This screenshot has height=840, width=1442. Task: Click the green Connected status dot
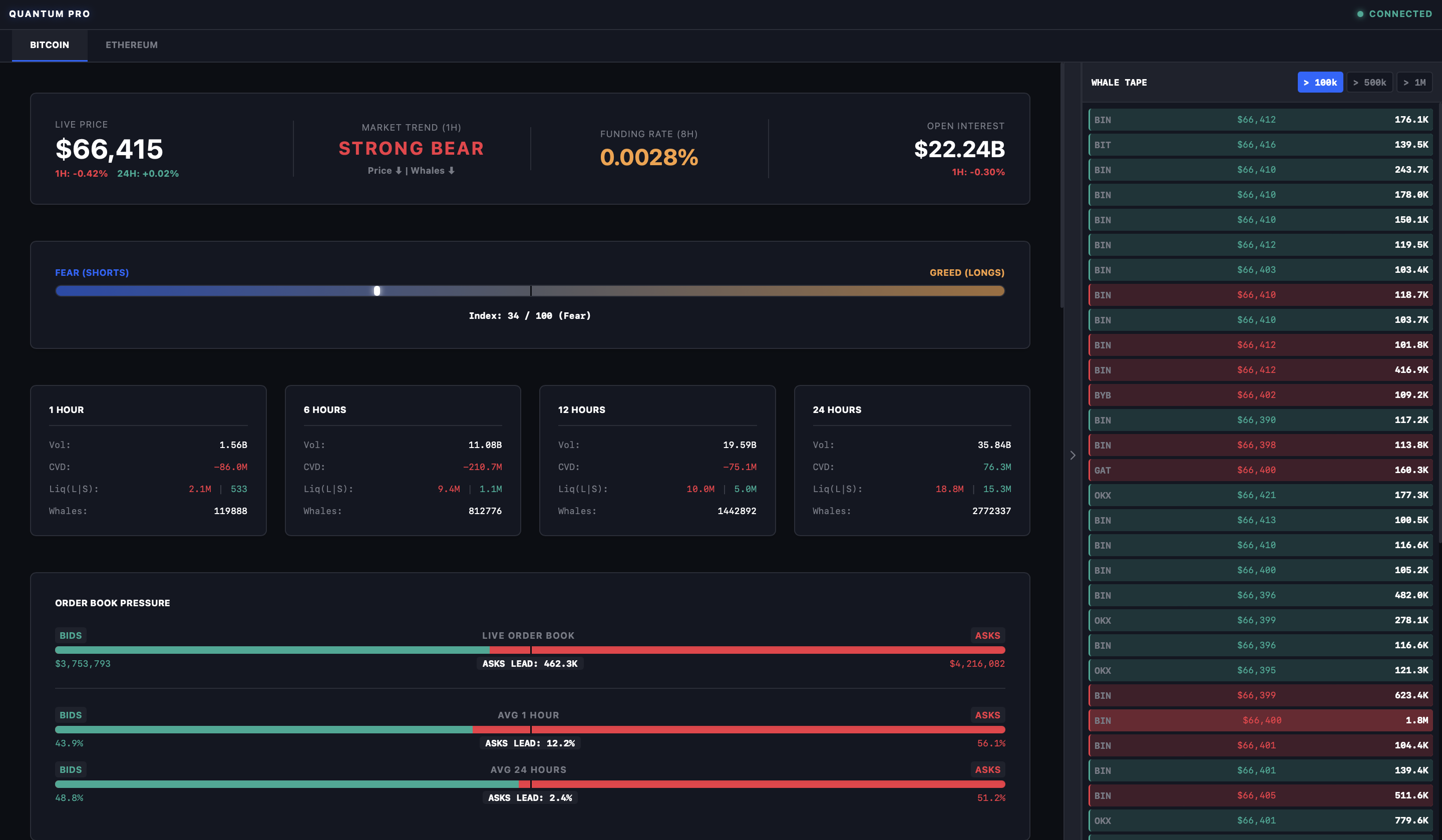pos(1359,14)
